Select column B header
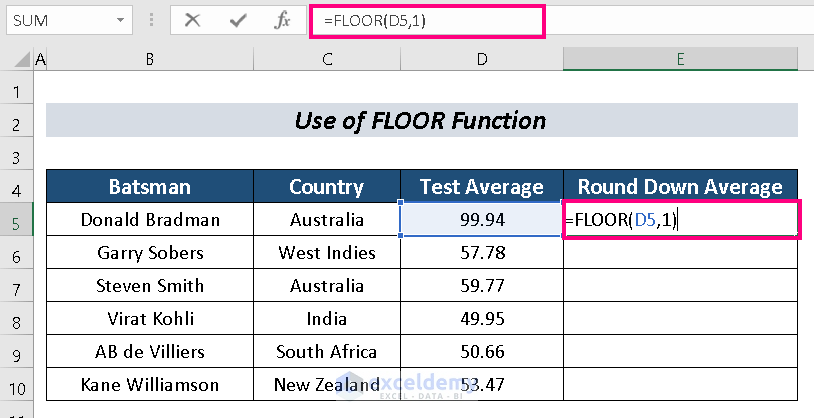Image resolution: width=814 pixels, height=418 pixels. pyautogui.click(x=149, y=60)
